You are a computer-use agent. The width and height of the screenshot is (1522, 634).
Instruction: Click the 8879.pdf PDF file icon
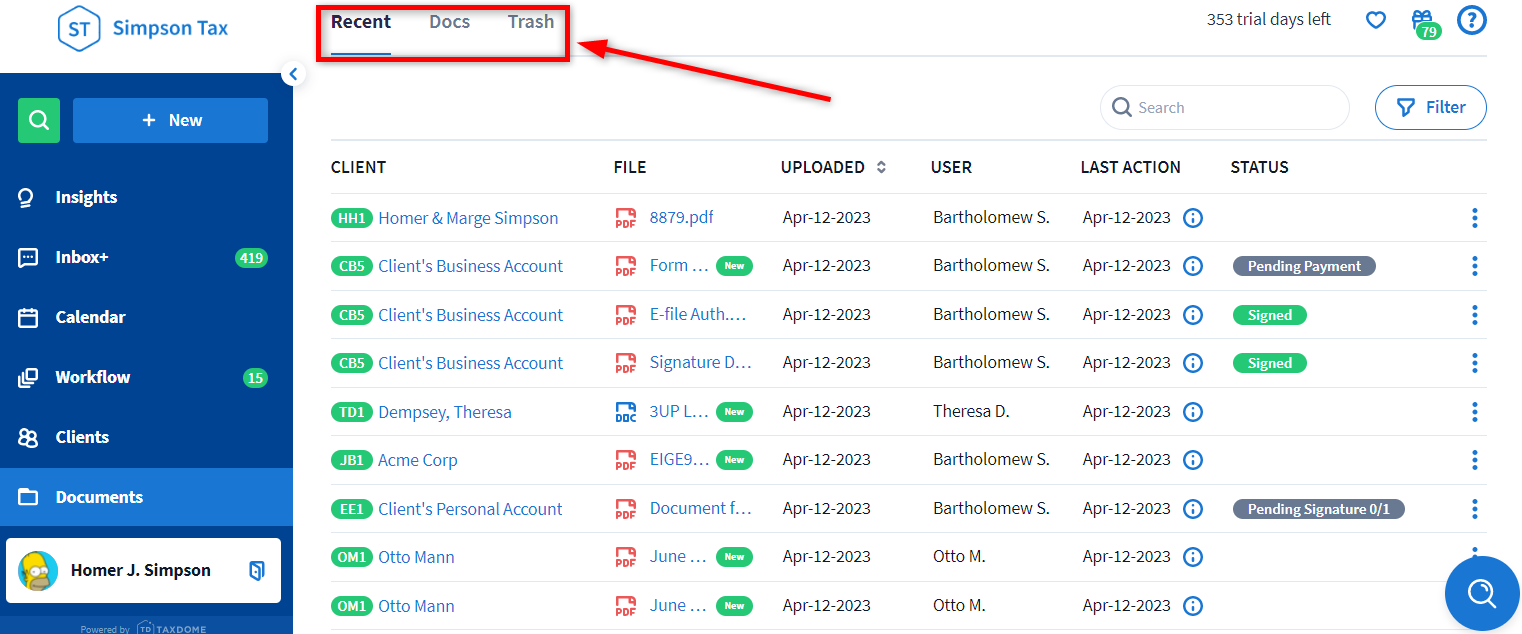pos(626,218)
